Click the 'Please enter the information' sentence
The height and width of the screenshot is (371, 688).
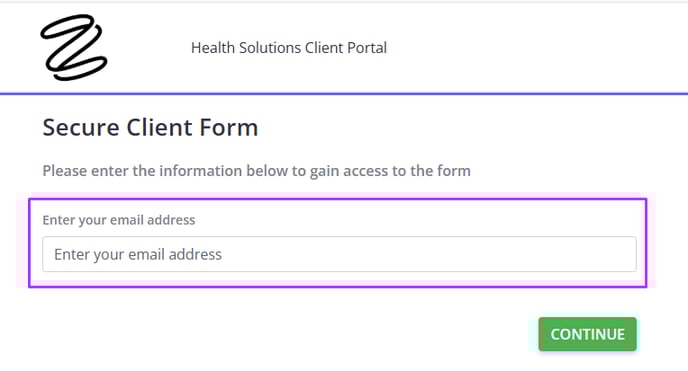[x=256, y=171]
